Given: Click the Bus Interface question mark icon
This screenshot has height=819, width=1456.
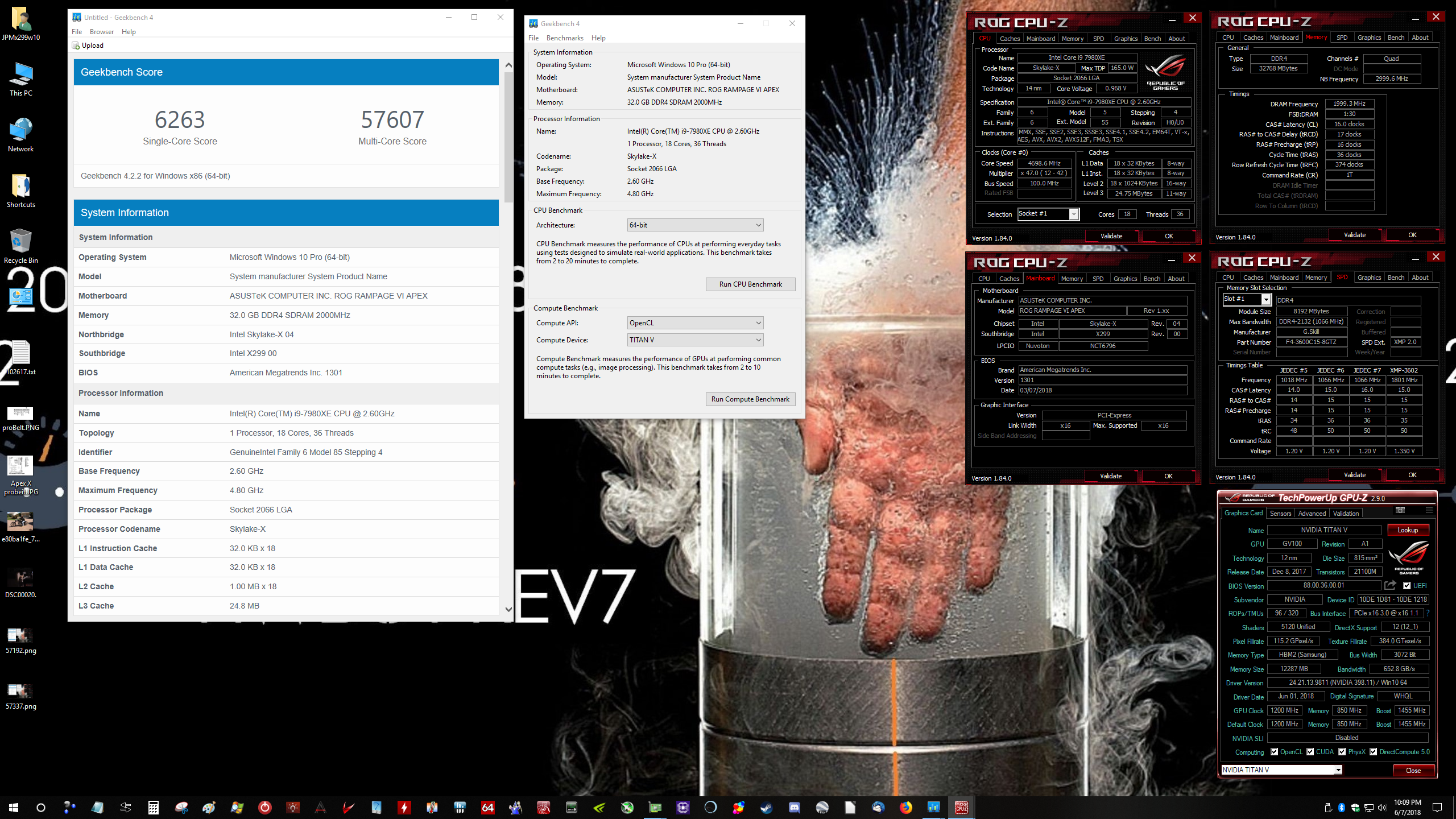Looking at the screenshot, I should click(1428, 613).
